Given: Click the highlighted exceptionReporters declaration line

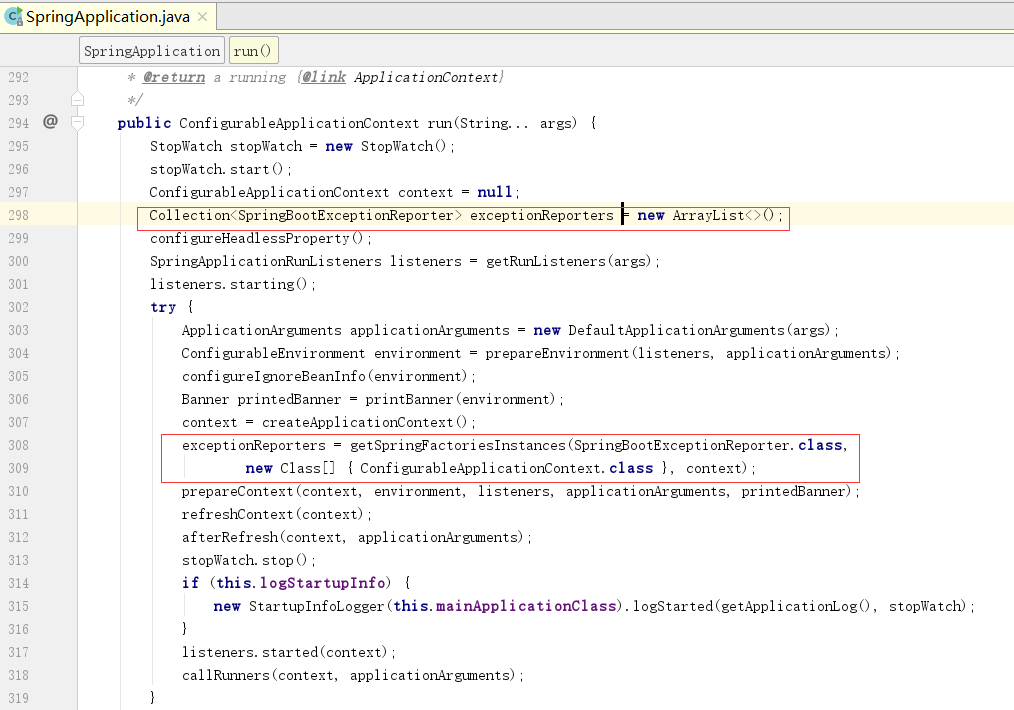Looking at the screenshot, I should (x=460, y=215).
